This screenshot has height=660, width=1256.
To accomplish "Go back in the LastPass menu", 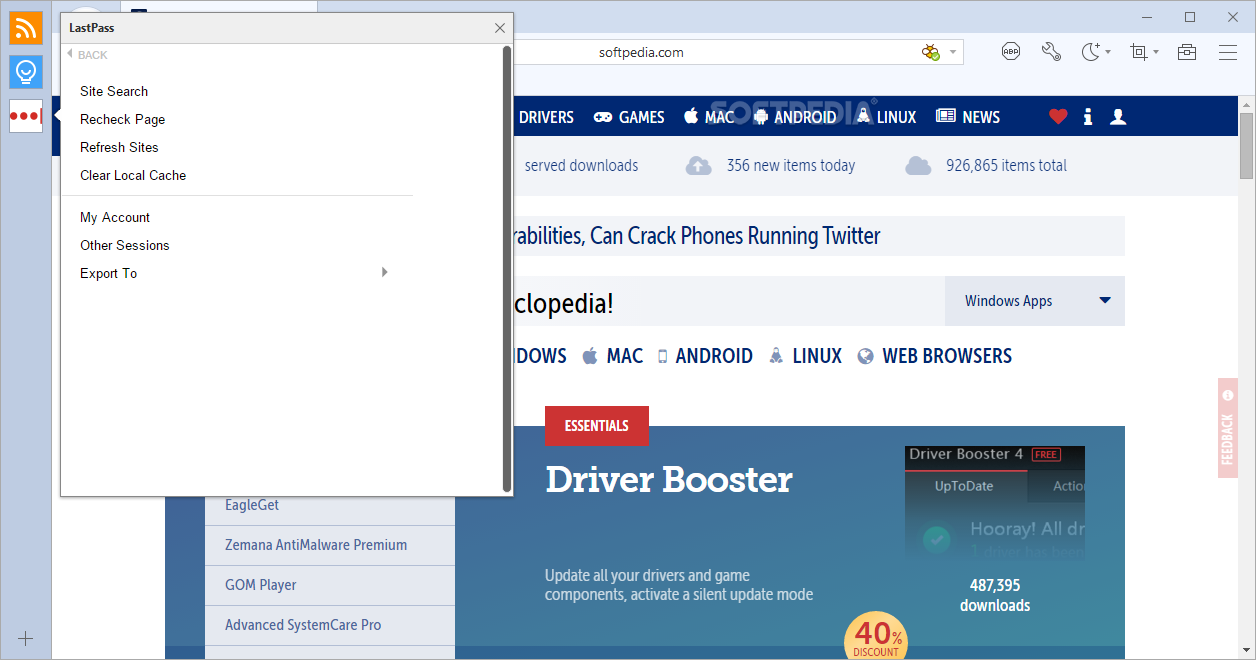I will click(x=87, y=55).
